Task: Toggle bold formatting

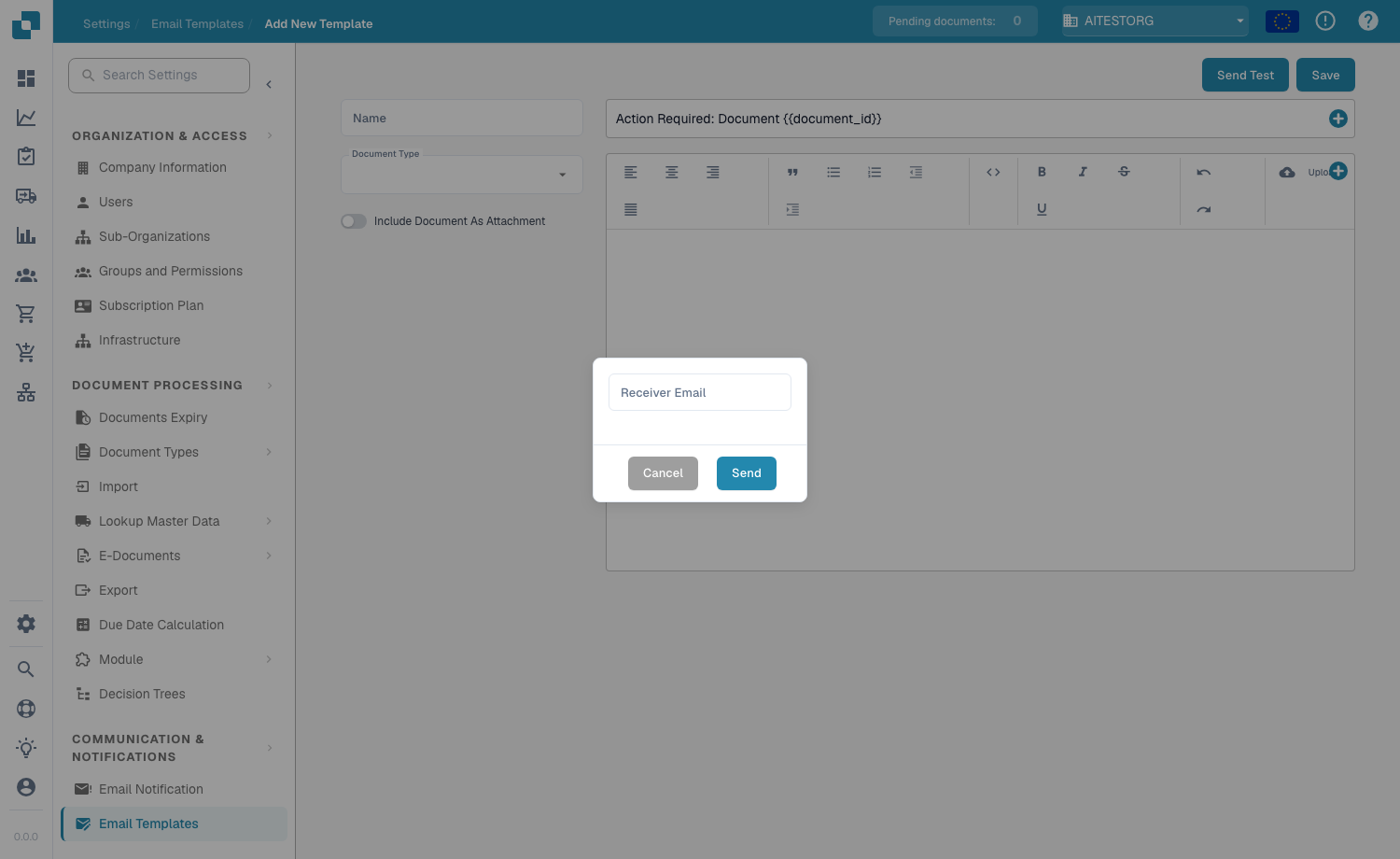Action: point(1042,172)
